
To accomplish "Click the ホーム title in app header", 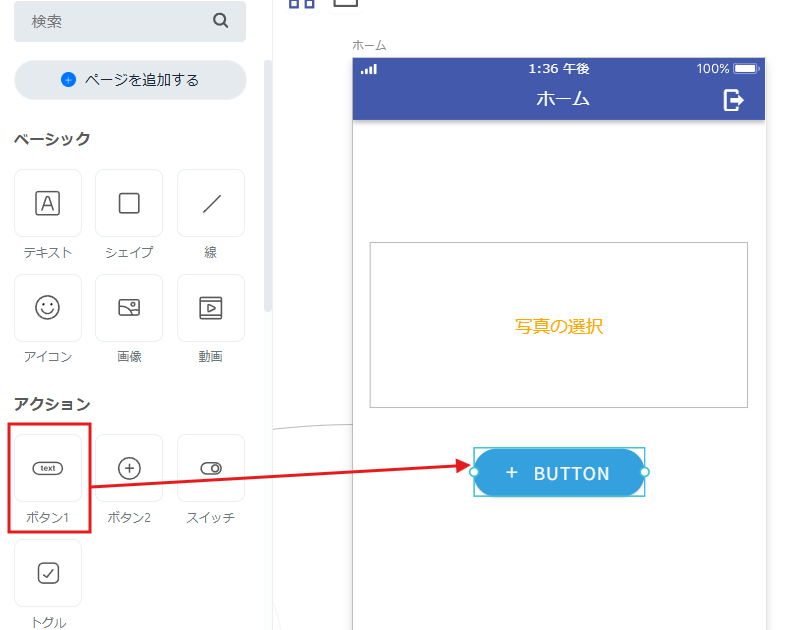I will pyautogui.click(x=563, y=99).
